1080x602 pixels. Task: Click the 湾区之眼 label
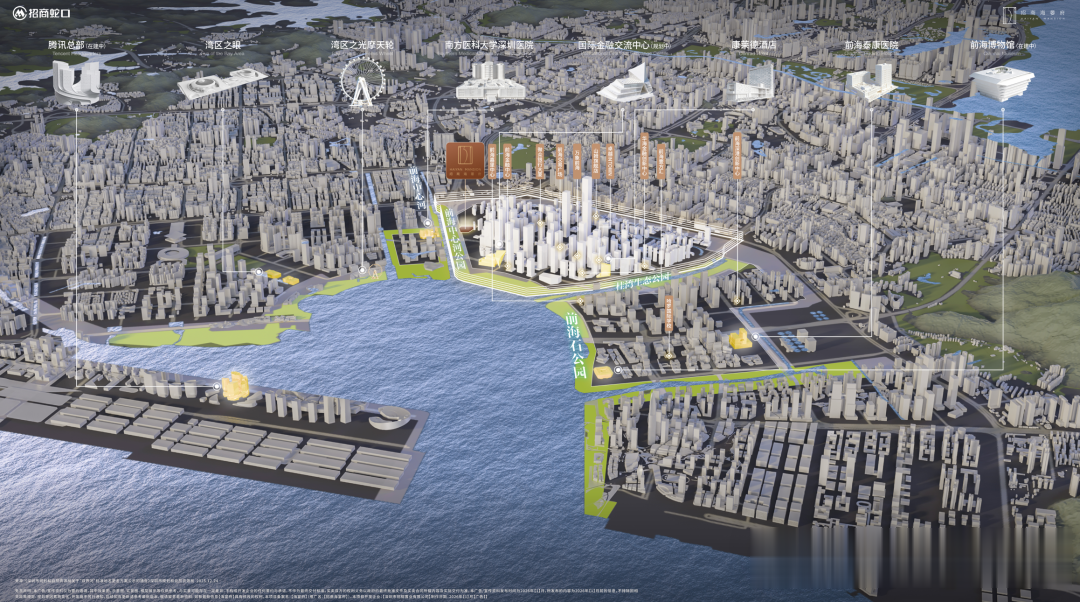(223, 45)
